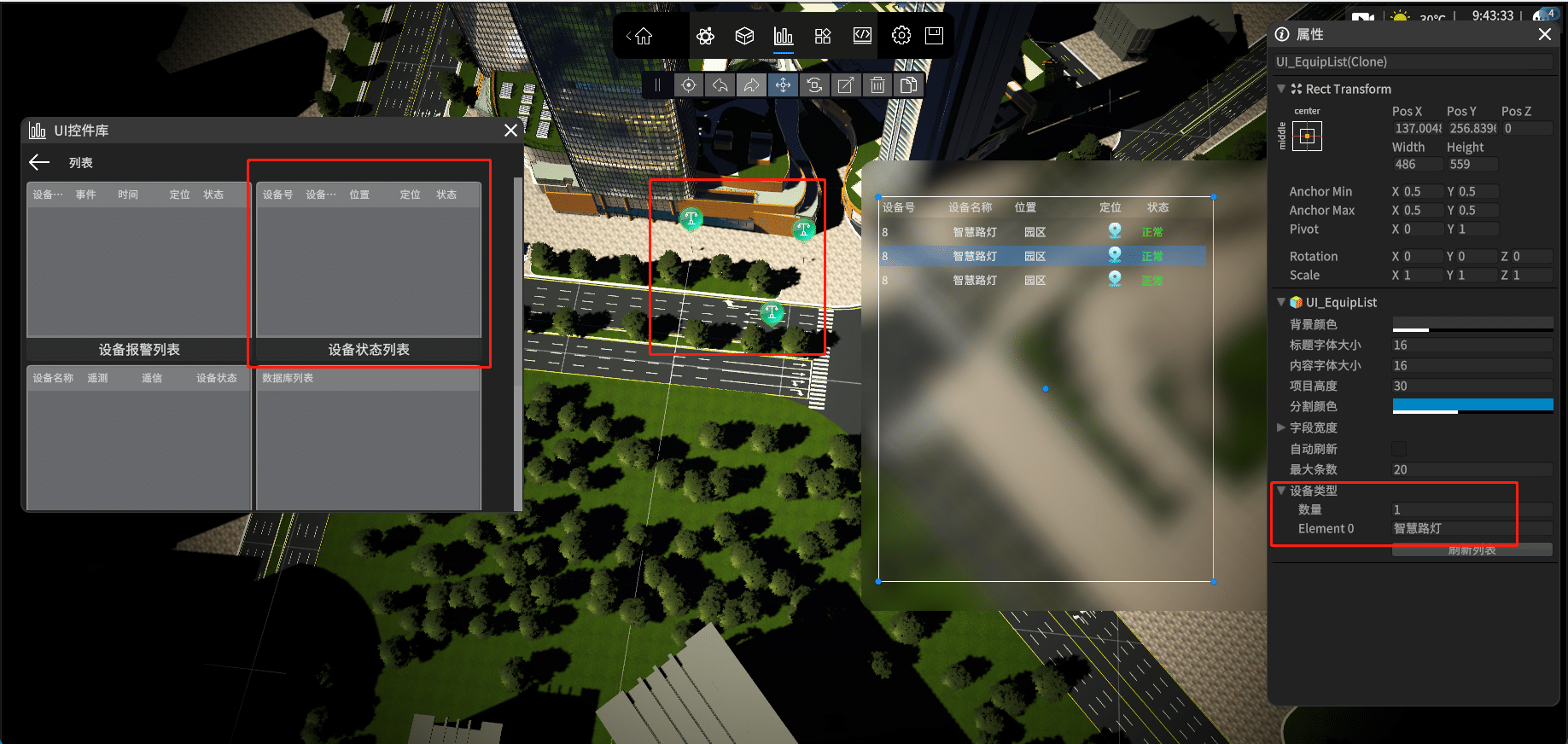Click the streetlight marker on the road

tap(772, 312)
